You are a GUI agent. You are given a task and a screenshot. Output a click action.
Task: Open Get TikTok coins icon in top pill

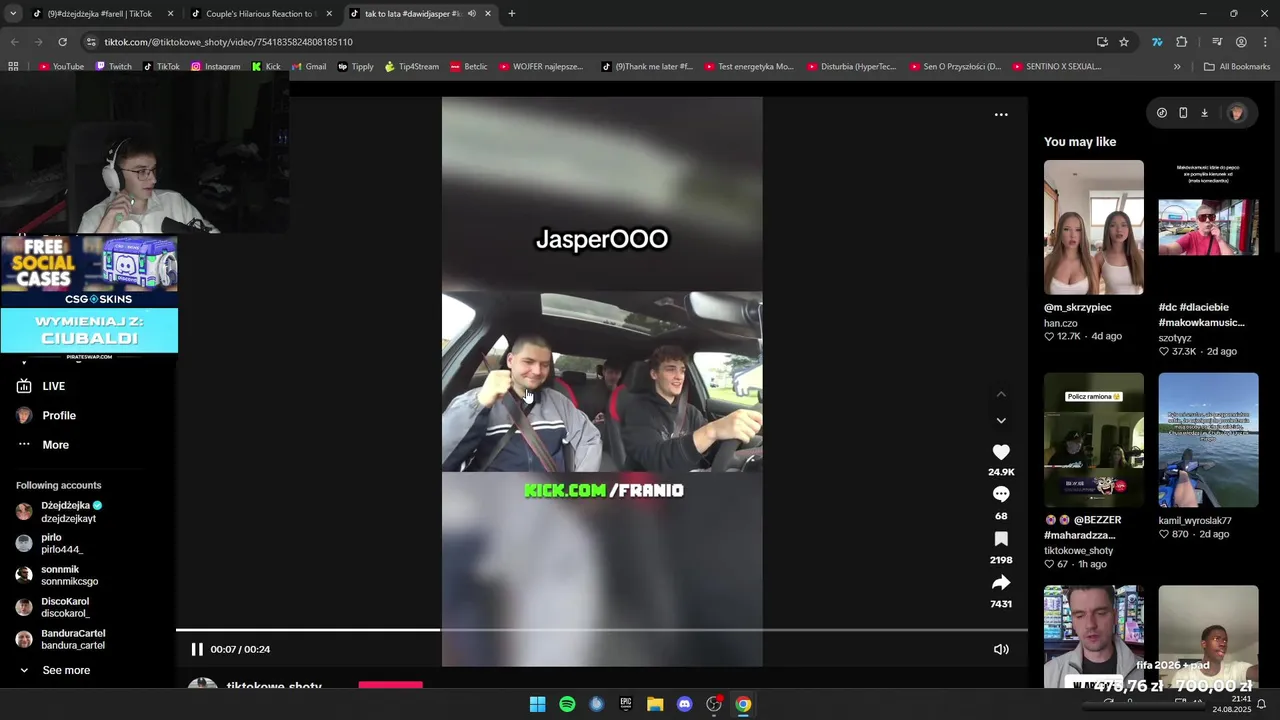click(1162, 113)
